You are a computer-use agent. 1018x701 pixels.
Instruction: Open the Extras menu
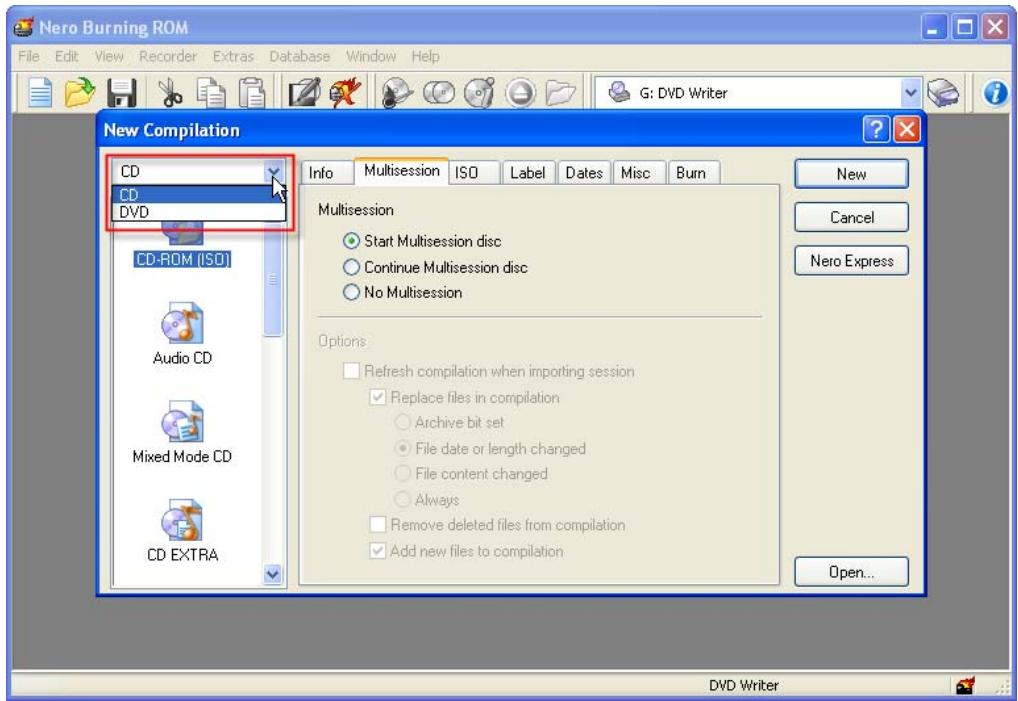pyautogui.click(x=233, y=56)
